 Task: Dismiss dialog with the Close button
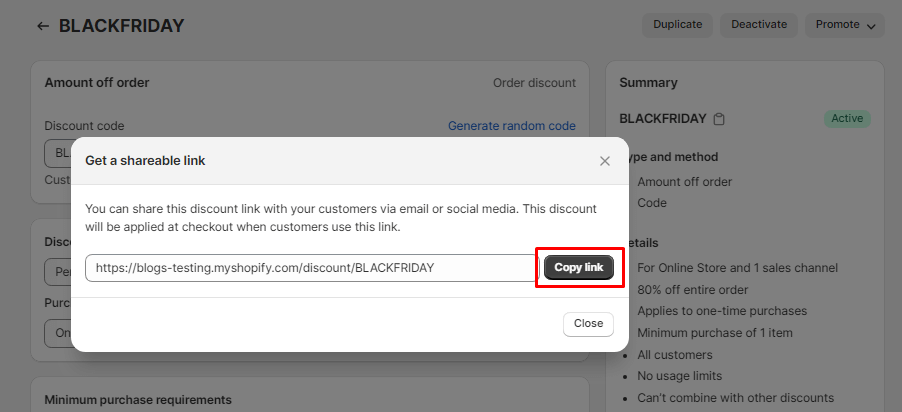coord(588,324)
